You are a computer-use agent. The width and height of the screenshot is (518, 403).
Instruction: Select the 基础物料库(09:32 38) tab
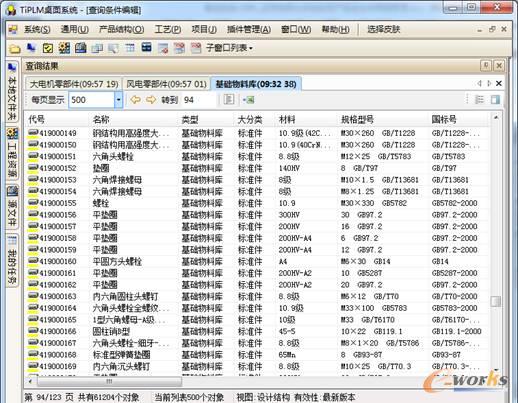point(256,84)
